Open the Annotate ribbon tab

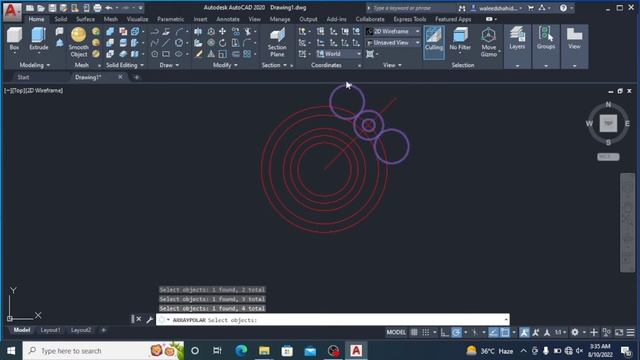coord(228,19)
